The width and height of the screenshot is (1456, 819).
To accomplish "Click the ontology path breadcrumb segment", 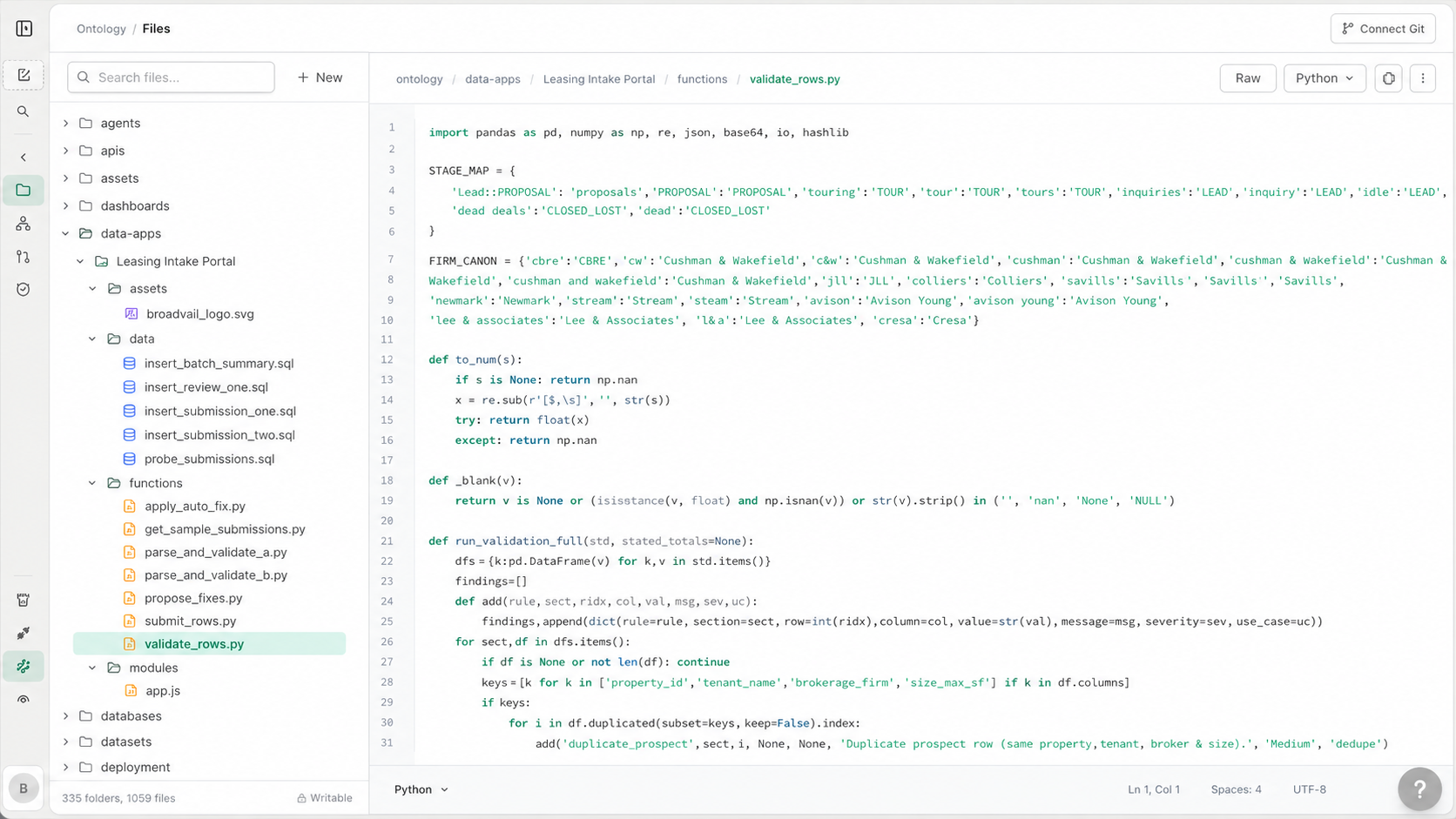I will click(420, 79).
